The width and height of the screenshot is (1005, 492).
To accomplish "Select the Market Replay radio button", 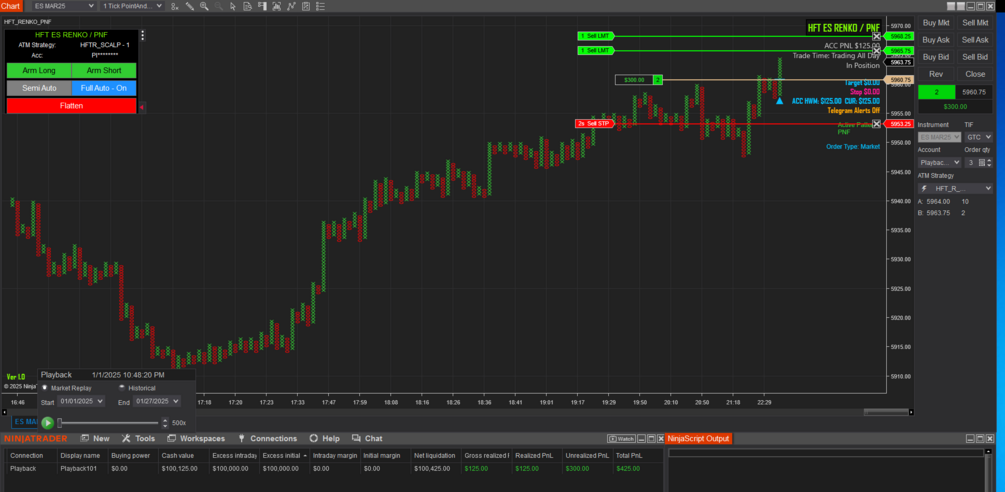I will [44, 388].
